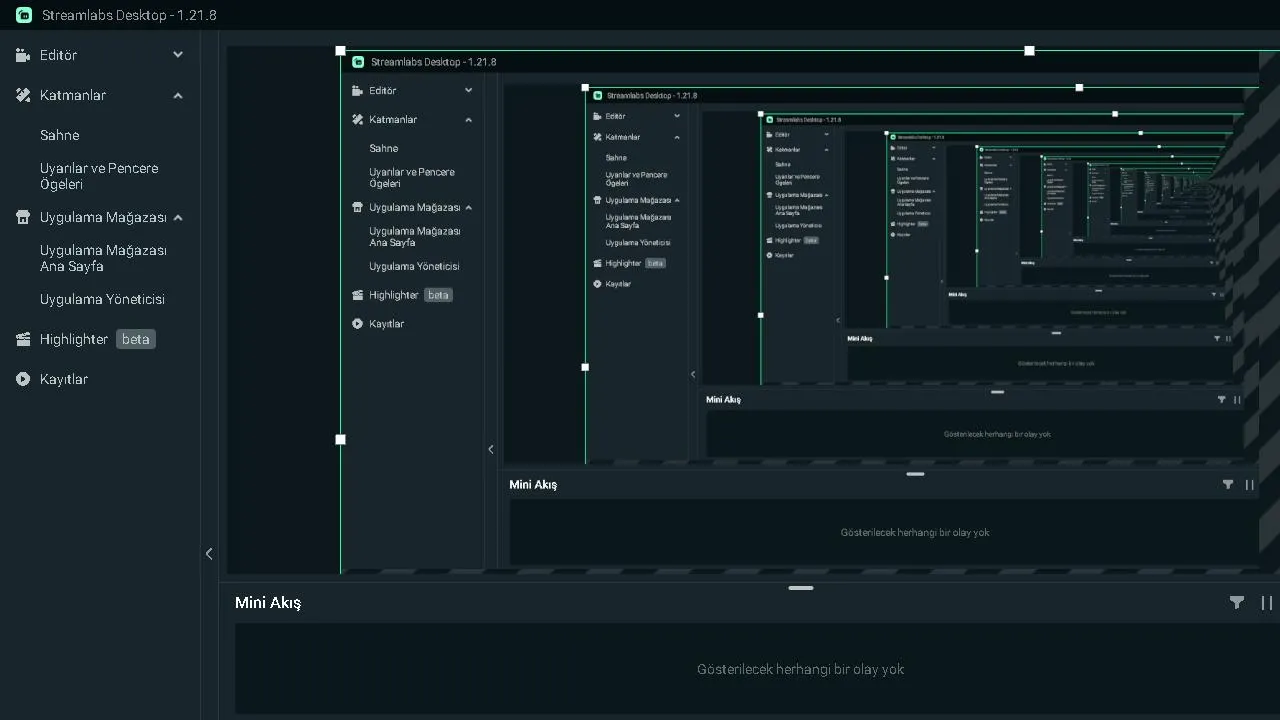Filter events in the bottom Mini Akış panel

[1237, 602]
